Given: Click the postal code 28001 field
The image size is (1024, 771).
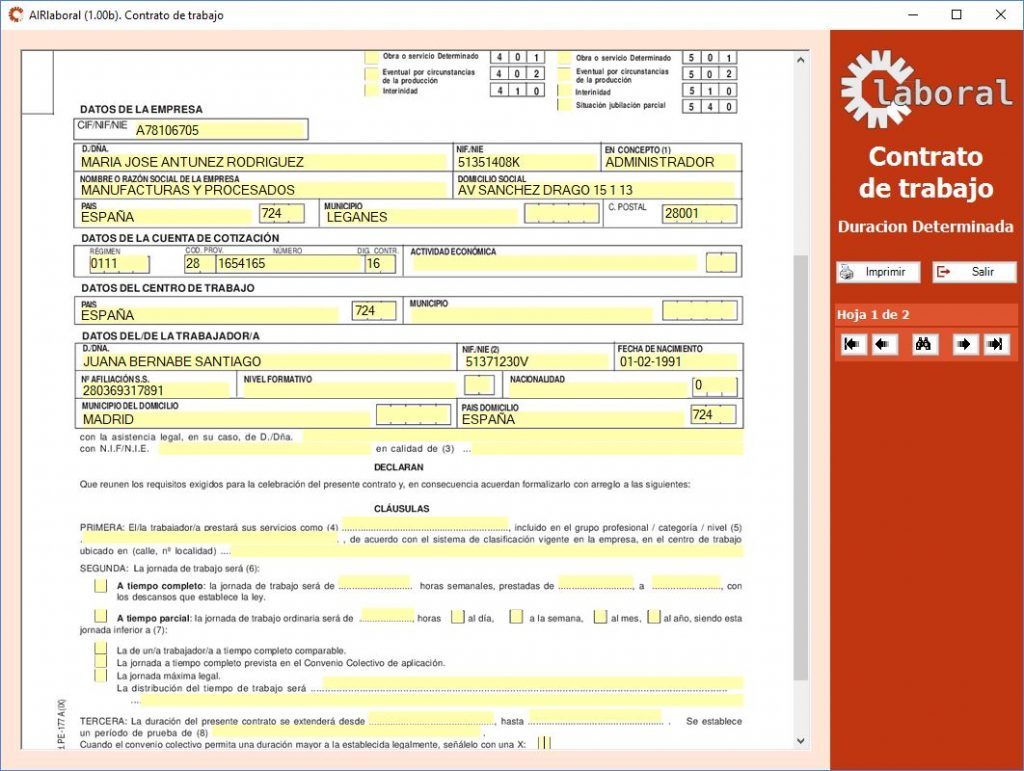Looking at the screenshot, I should 699,213.
